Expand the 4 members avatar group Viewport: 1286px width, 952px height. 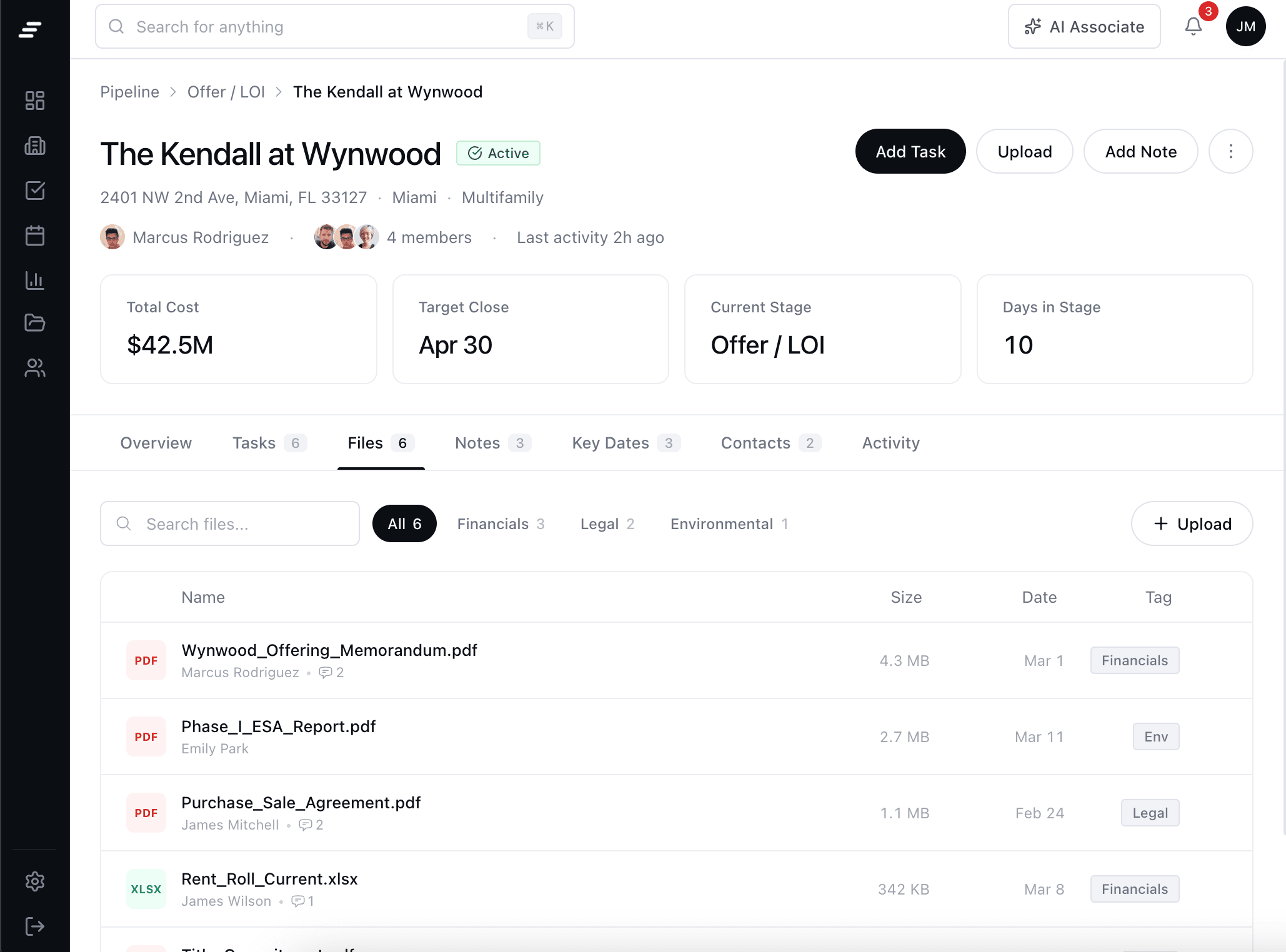click(346, 237)
